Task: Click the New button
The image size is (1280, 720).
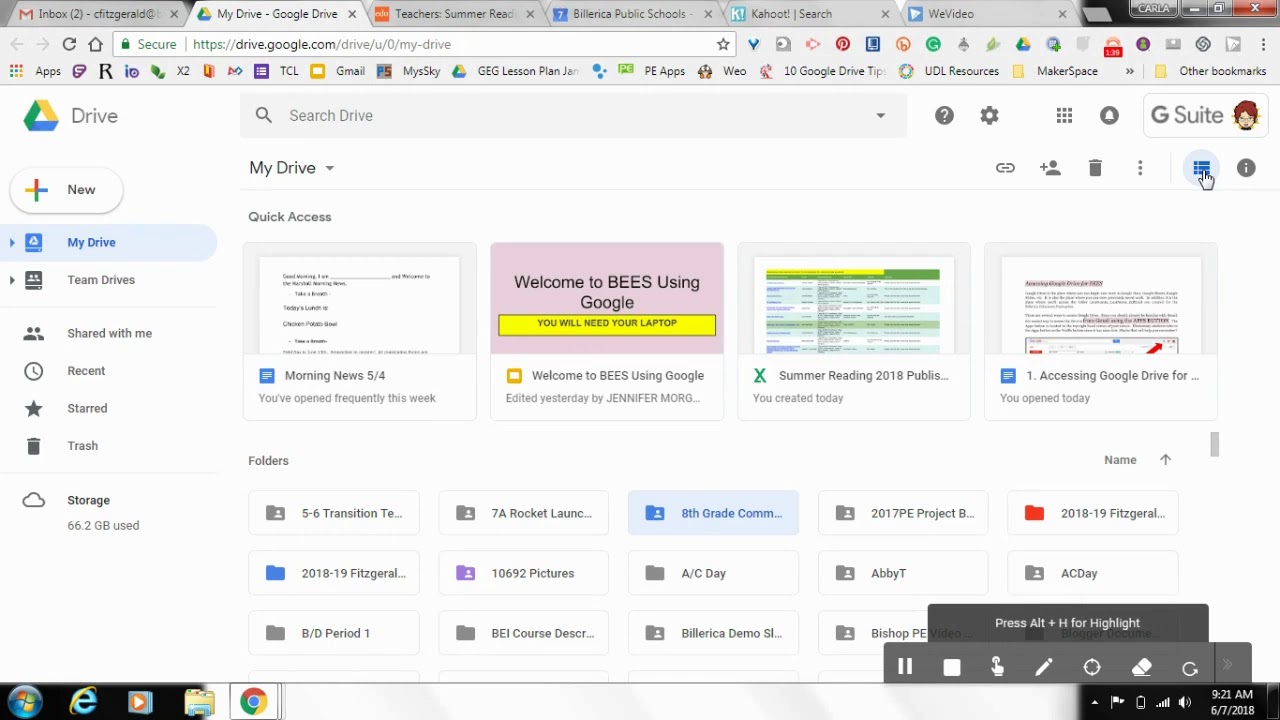Action: point(66,190)
